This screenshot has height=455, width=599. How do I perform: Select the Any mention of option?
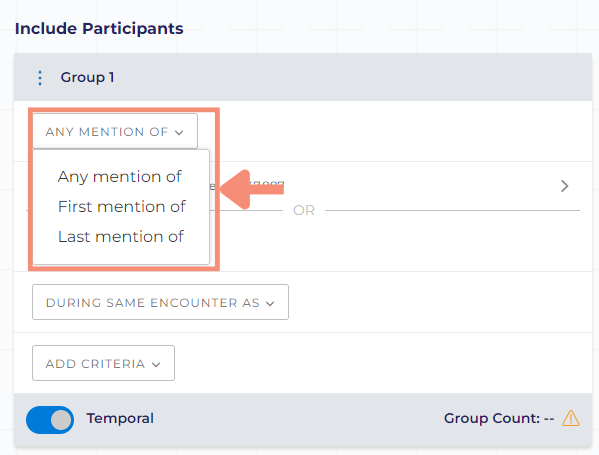[120, 177]
